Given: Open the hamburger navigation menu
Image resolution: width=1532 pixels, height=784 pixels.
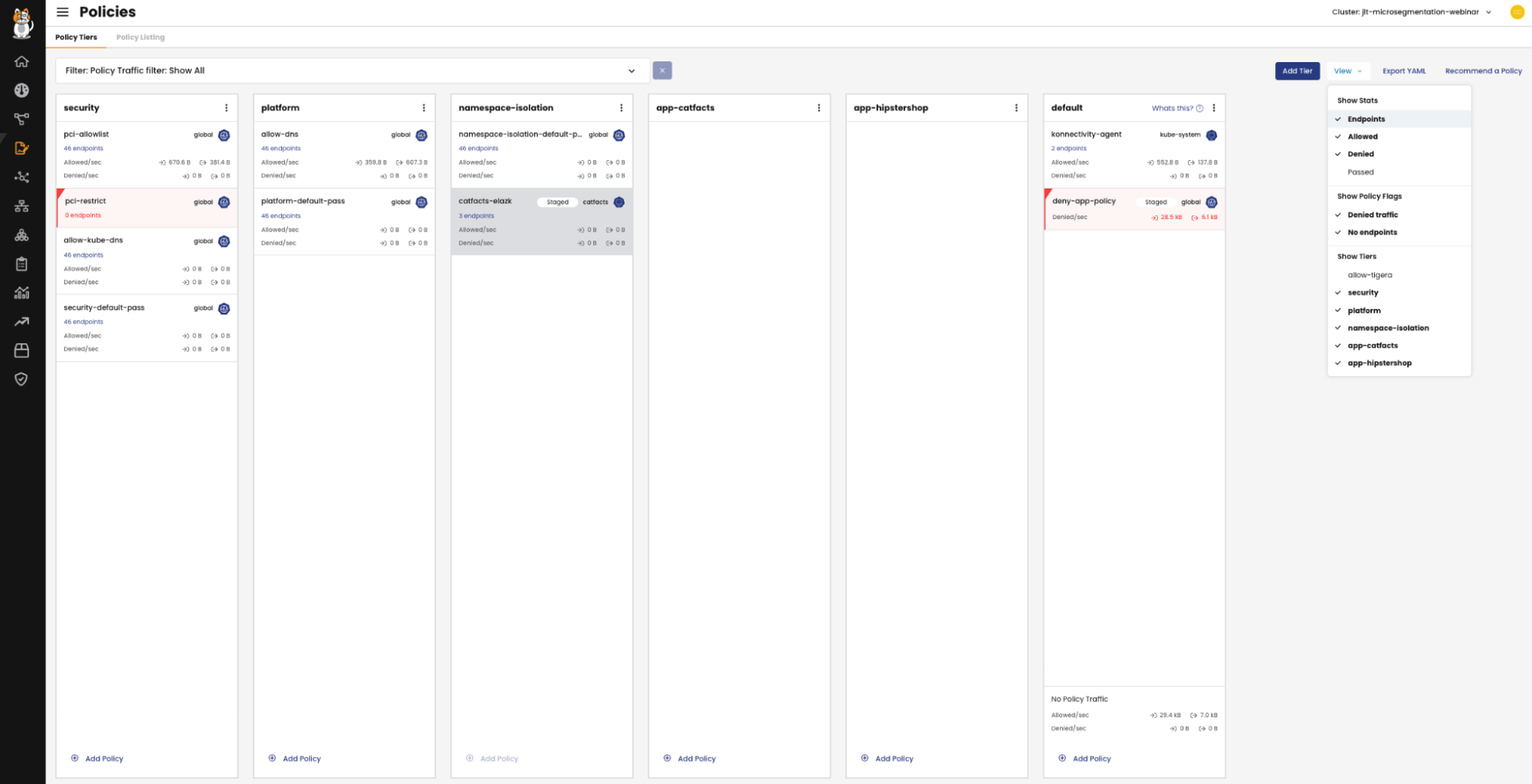Looking at the screenshot, I should [x=63, y=12].
